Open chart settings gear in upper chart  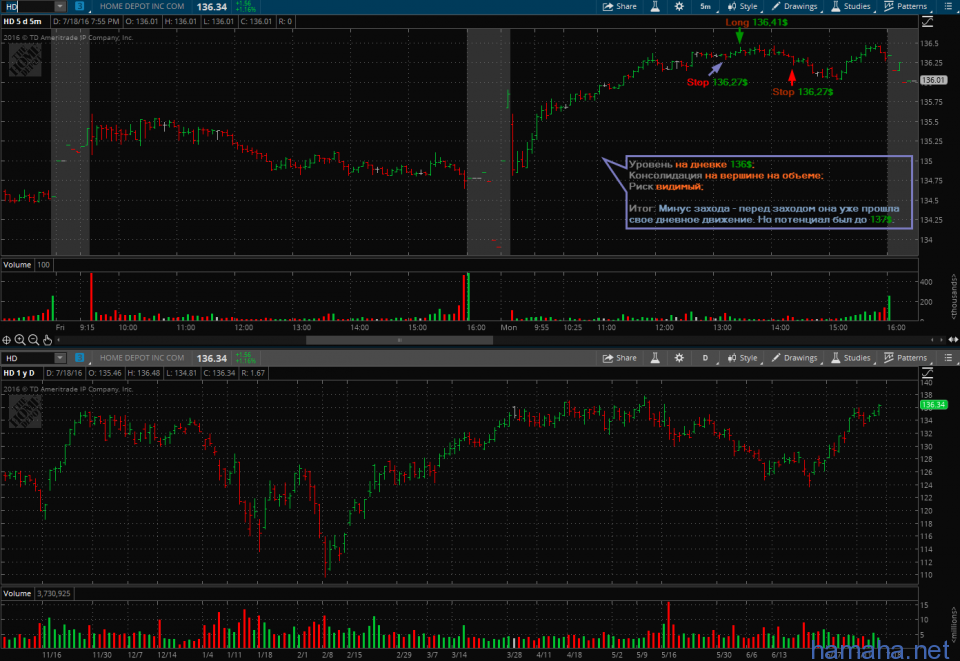[679, 7]
